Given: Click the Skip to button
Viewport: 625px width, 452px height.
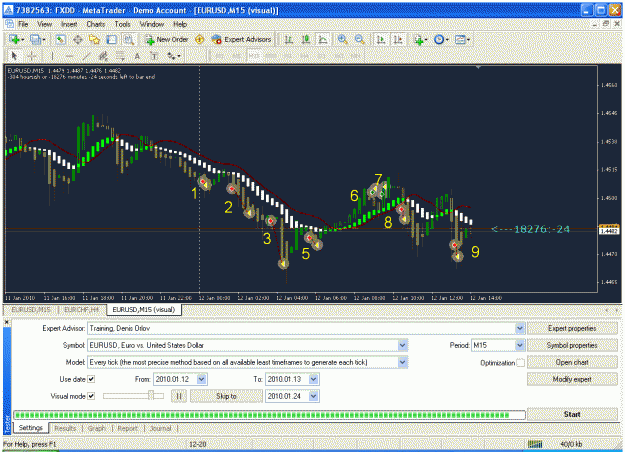Looking at the screenshot, I should pyautogui.click(x=226, y=396).
